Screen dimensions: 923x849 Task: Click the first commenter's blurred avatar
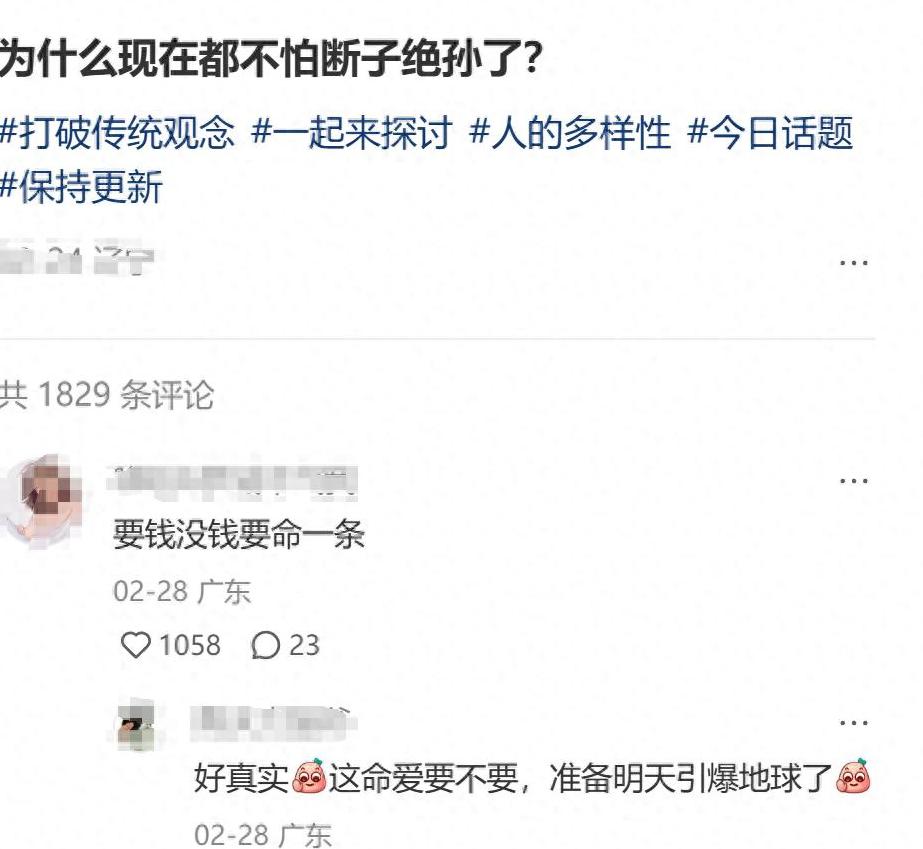[42, 500]
